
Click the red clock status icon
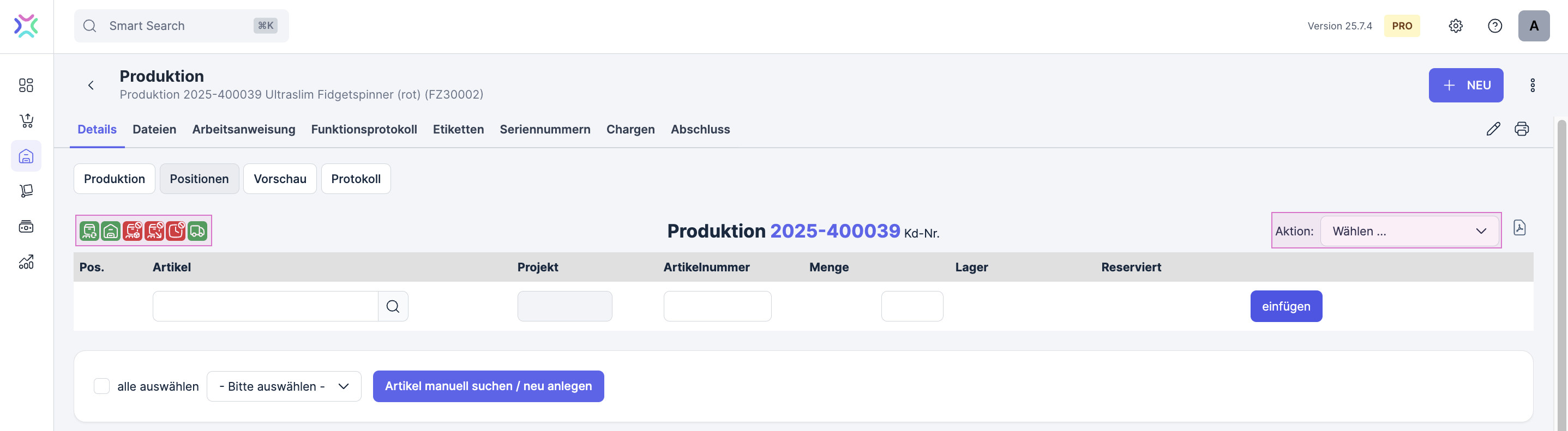[176, 231]
